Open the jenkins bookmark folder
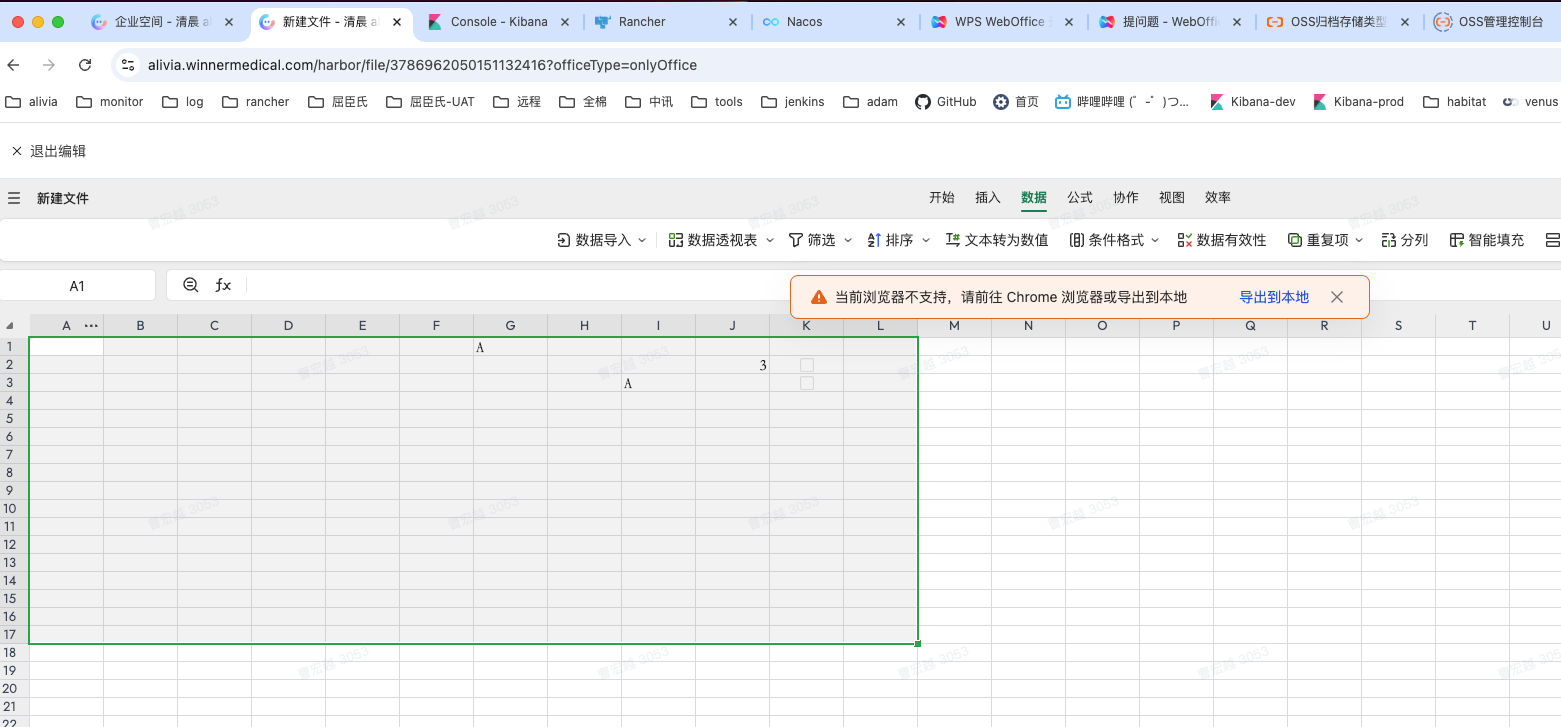This screenshot has height=727, width=1561. 793,102
